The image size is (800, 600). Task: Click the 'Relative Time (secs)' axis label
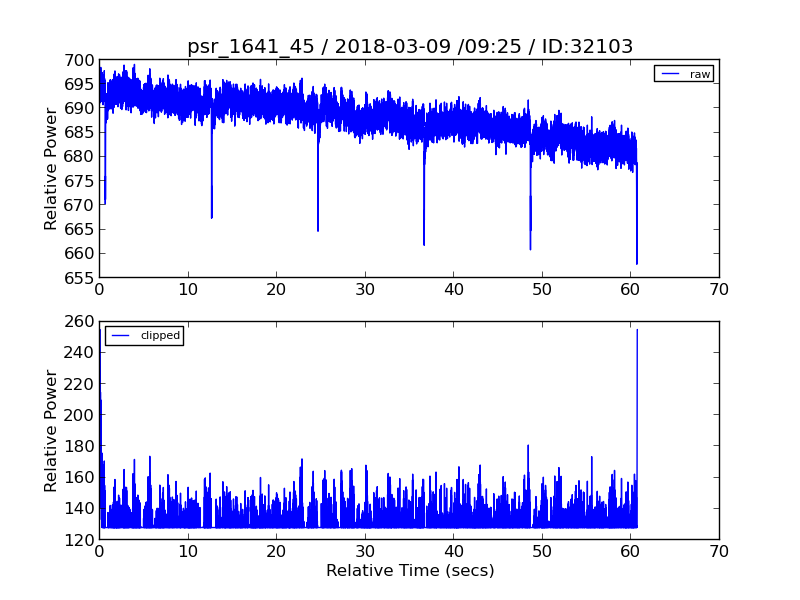[x=410, y=570]
